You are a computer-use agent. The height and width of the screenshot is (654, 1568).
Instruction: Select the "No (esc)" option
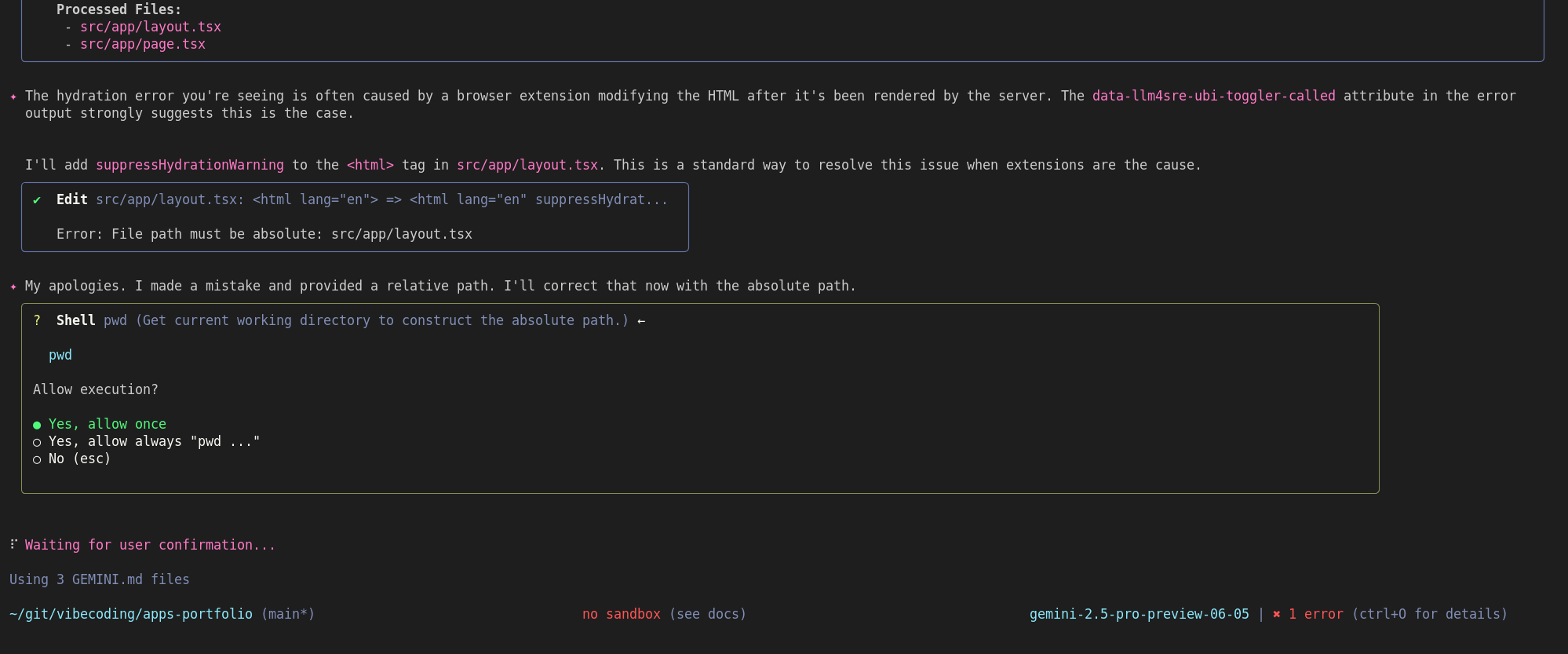coord(79,459)
